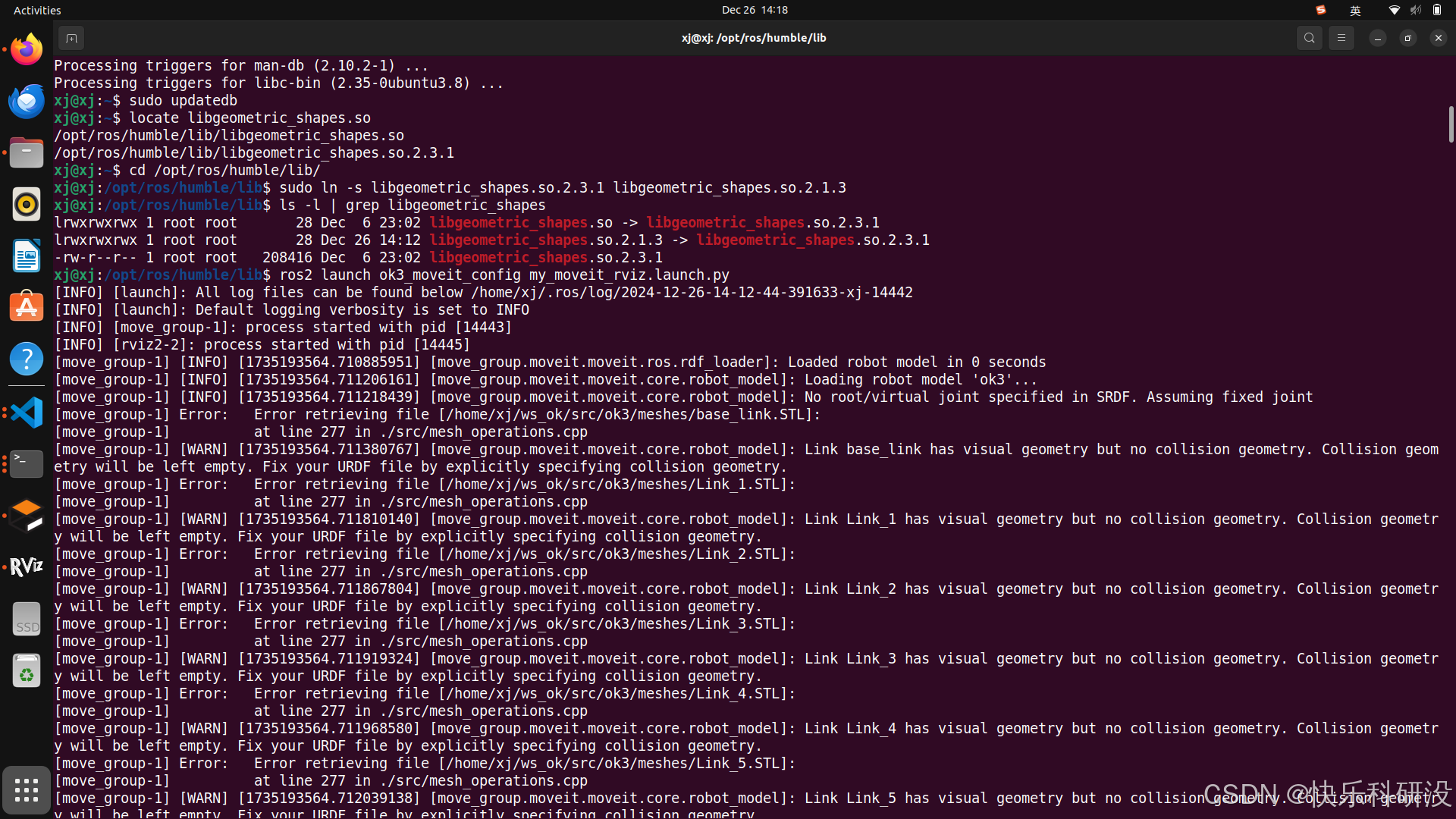1456x819 pixels.
Task: Click the terminal search icon
Action: tap(1309, 38)
